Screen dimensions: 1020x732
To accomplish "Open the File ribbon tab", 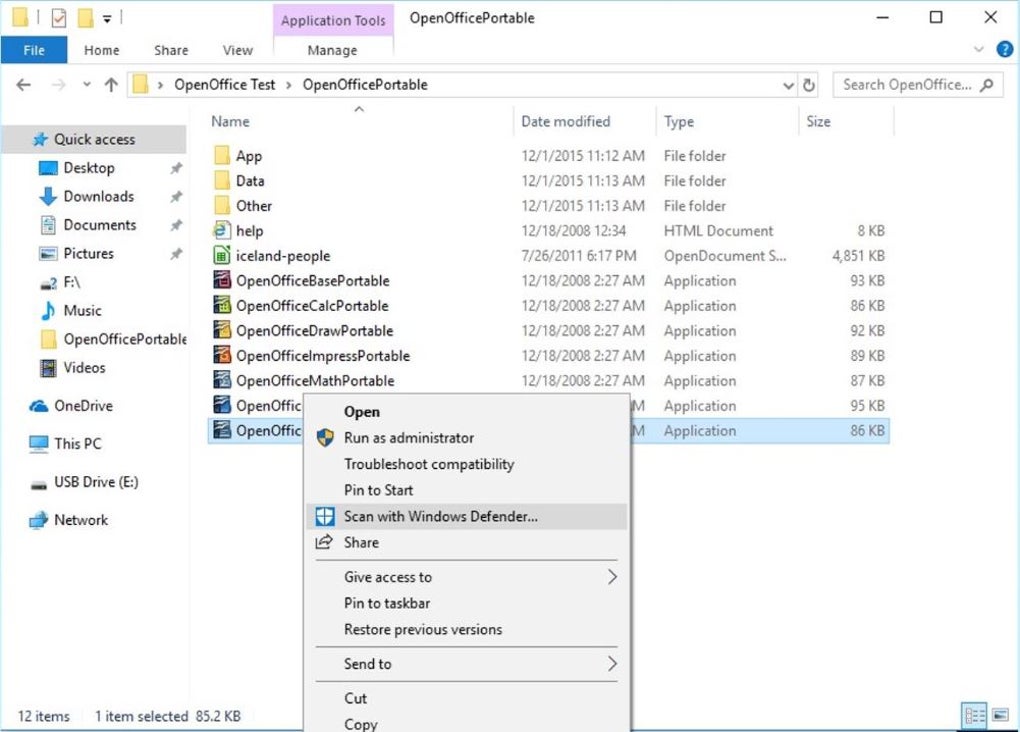I will 34,50.
